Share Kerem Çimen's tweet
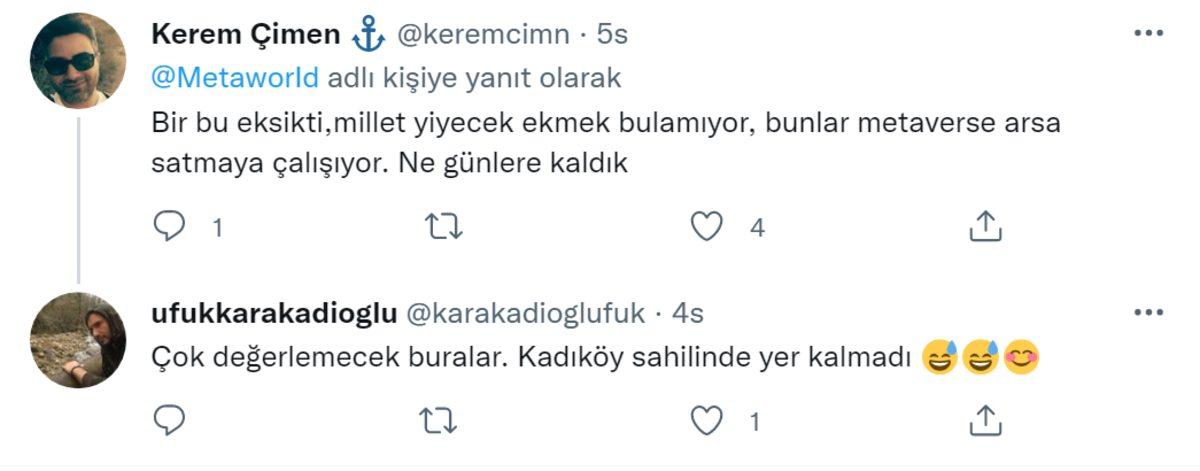This screenshot has height=471, width=1200. [x=985, y=227]
